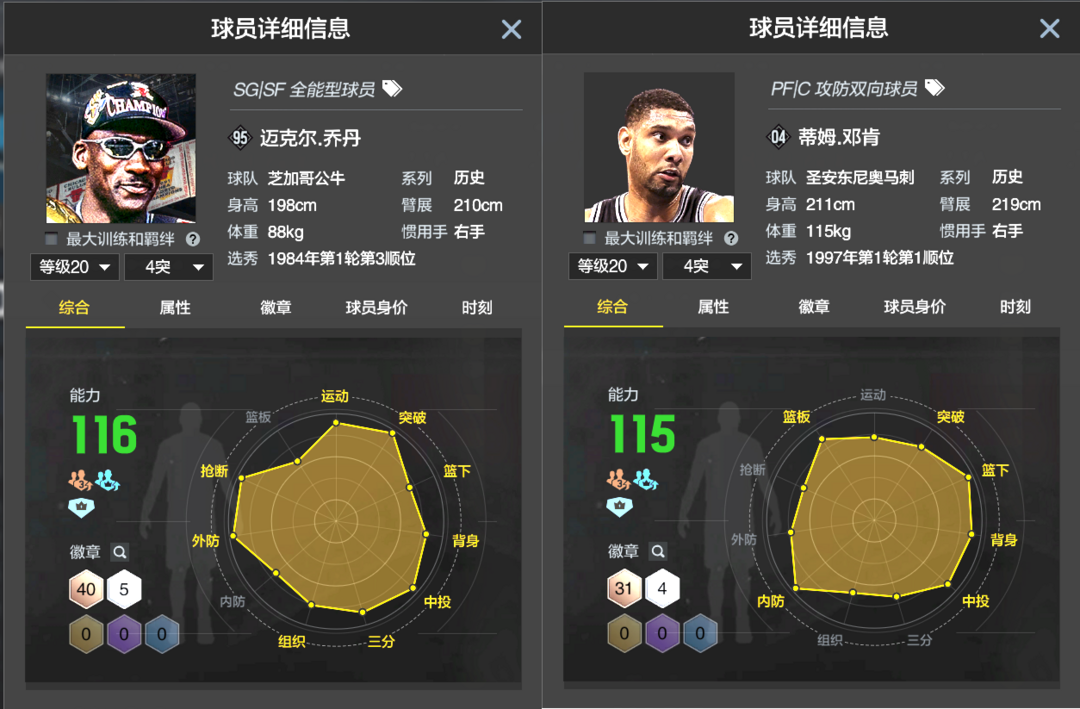
Task: Click the help icon next to Duncan's 最大训练和羁绊
Action: [731, 238]
